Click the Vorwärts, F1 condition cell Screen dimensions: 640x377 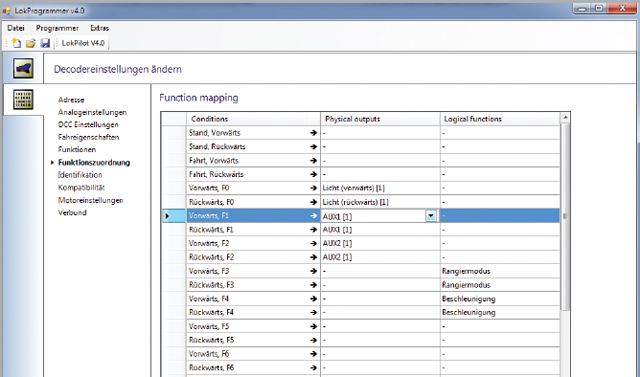click(253, 216)
